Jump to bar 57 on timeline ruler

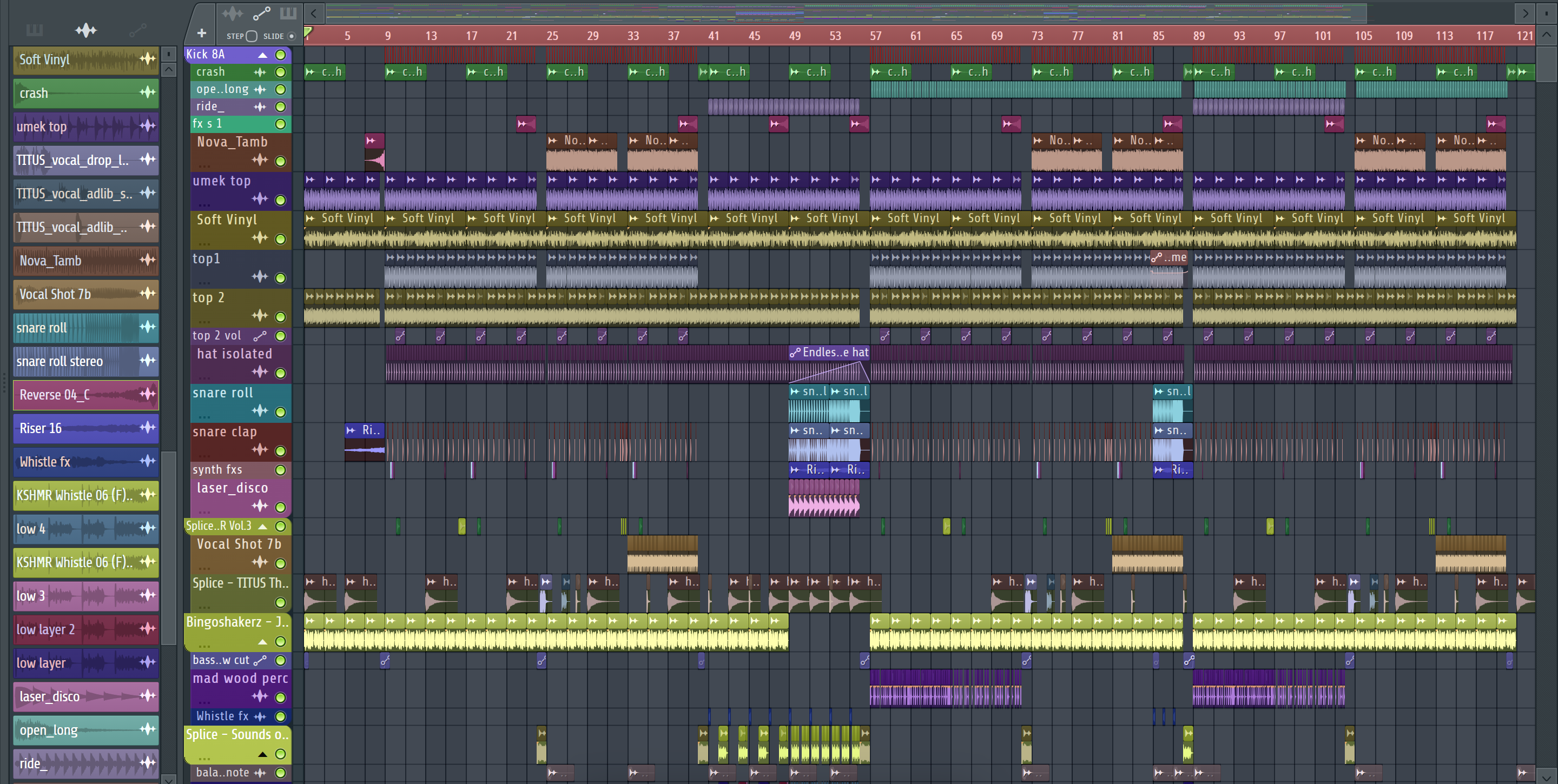pos(875,36)
